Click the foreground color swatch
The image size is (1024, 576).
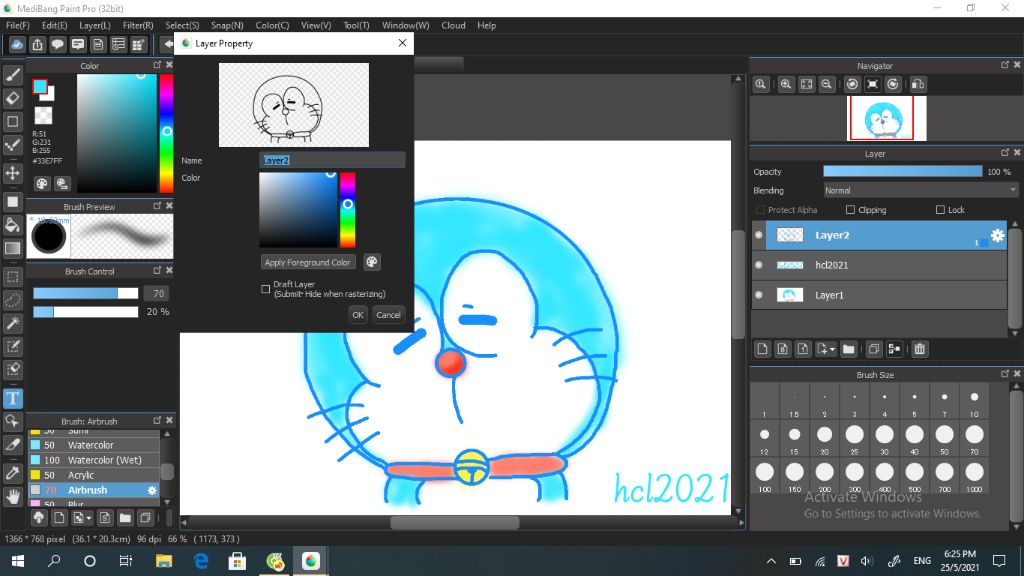[x=40, y=86]
